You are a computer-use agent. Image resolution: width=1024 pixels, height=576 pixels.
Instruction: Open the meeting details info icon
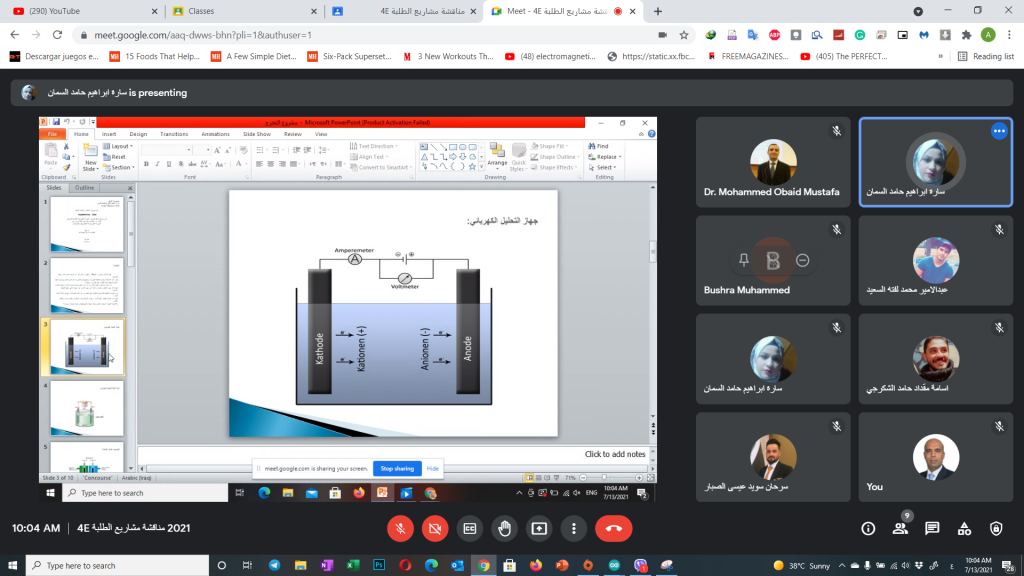coord(868,528)
